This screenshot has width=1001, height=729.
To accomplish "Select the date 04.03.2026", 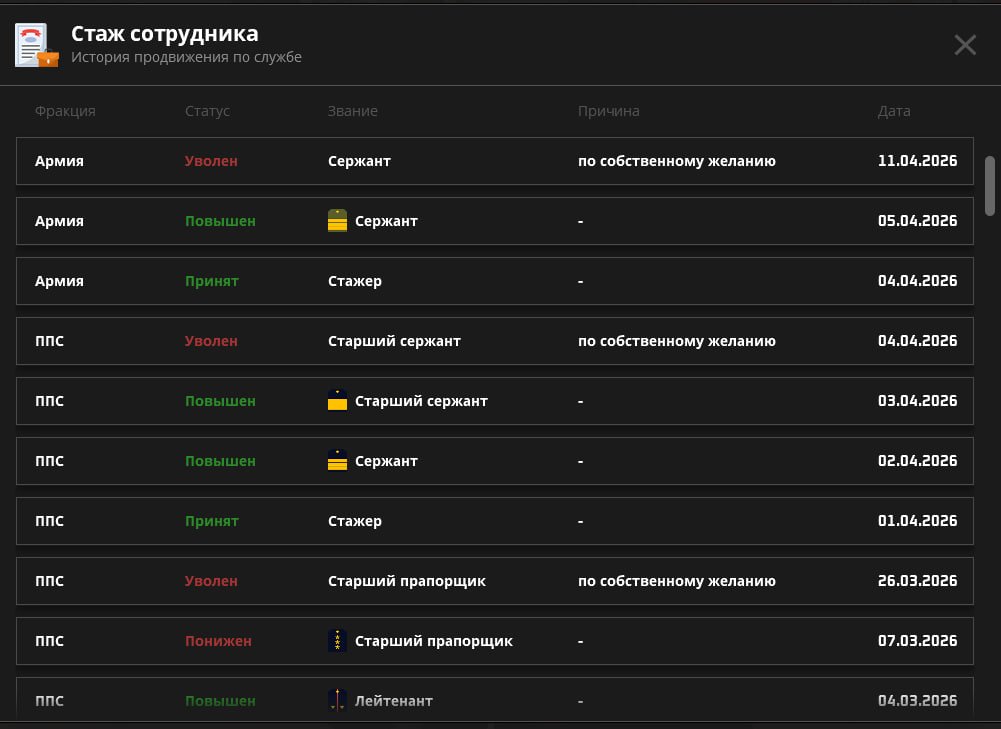I will [917, 701].
